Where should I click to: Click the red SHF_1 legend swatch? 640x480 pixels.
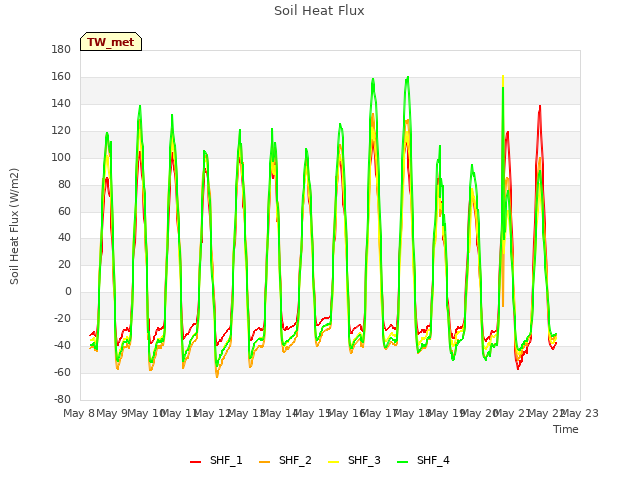coord(196,462)
